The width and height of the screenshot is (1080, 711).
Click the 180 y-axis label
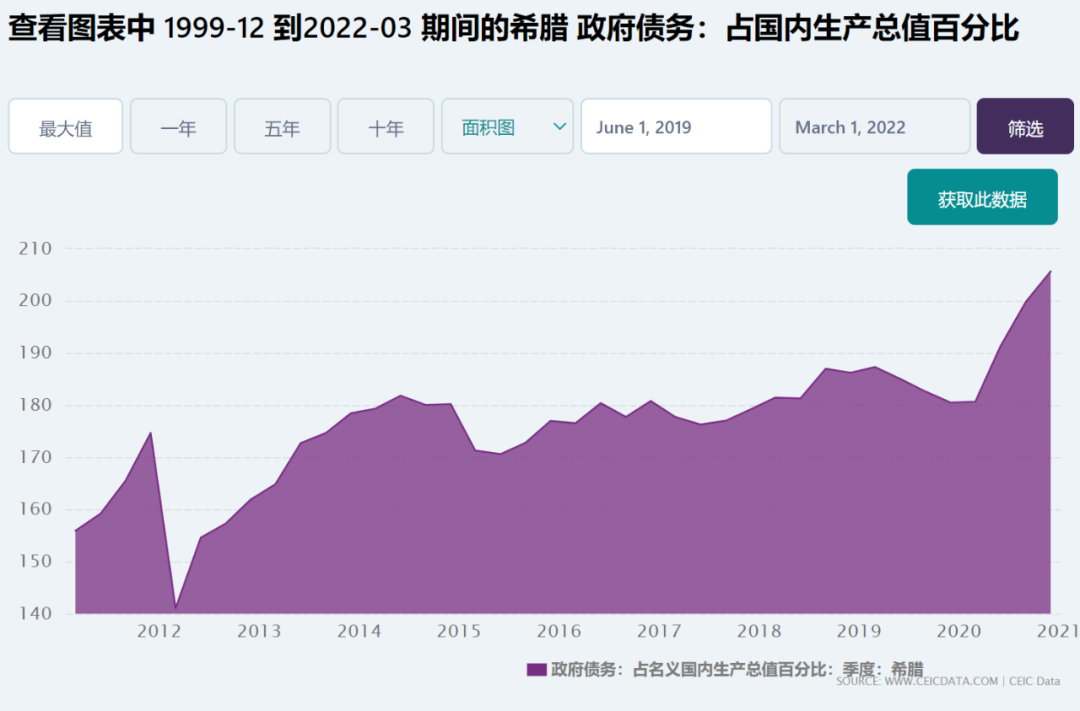click(x=35, y=405)
